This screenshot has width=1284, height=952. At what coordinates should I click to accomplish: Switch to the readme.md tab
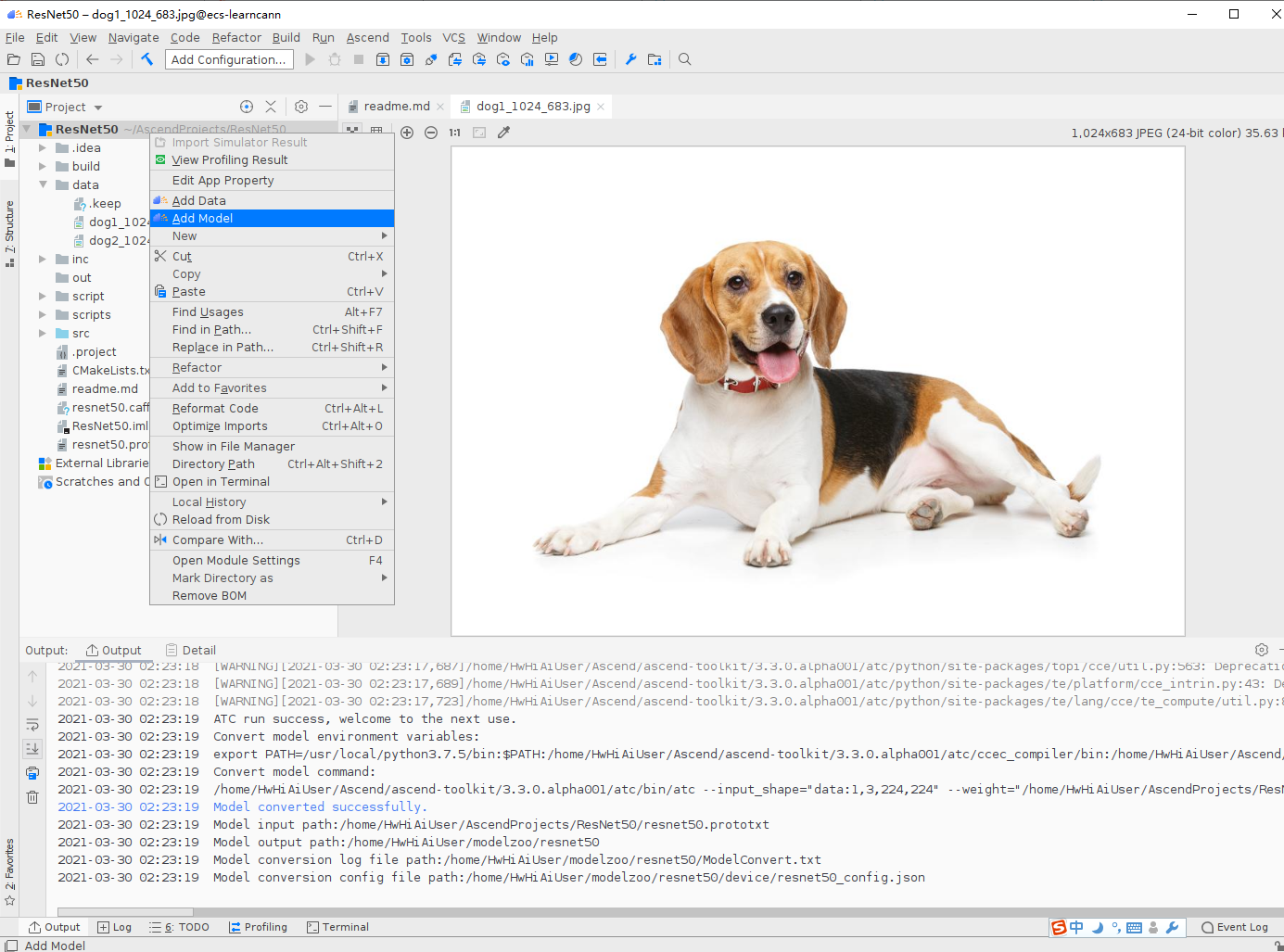point(396,107)
